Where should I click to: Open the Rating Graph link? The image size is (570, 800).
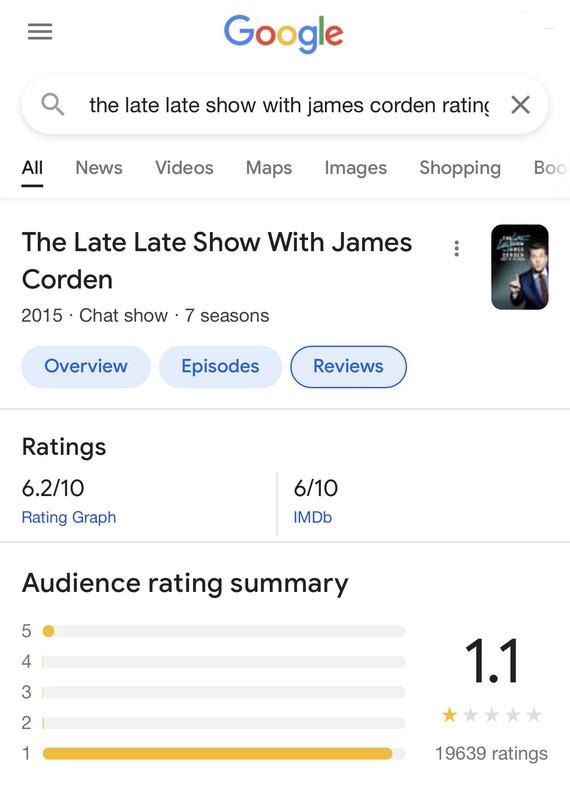(69, 517)
